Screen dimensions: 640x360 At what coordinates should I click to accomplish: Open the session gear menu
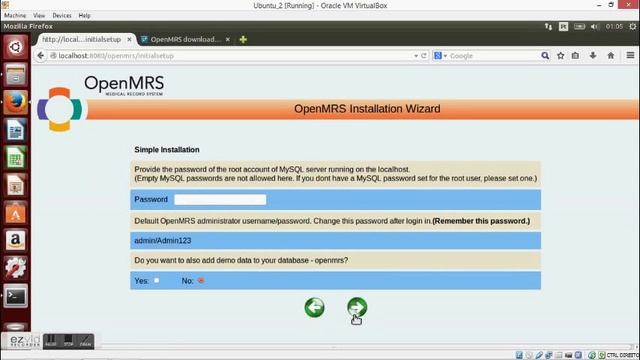click(633, 27)
